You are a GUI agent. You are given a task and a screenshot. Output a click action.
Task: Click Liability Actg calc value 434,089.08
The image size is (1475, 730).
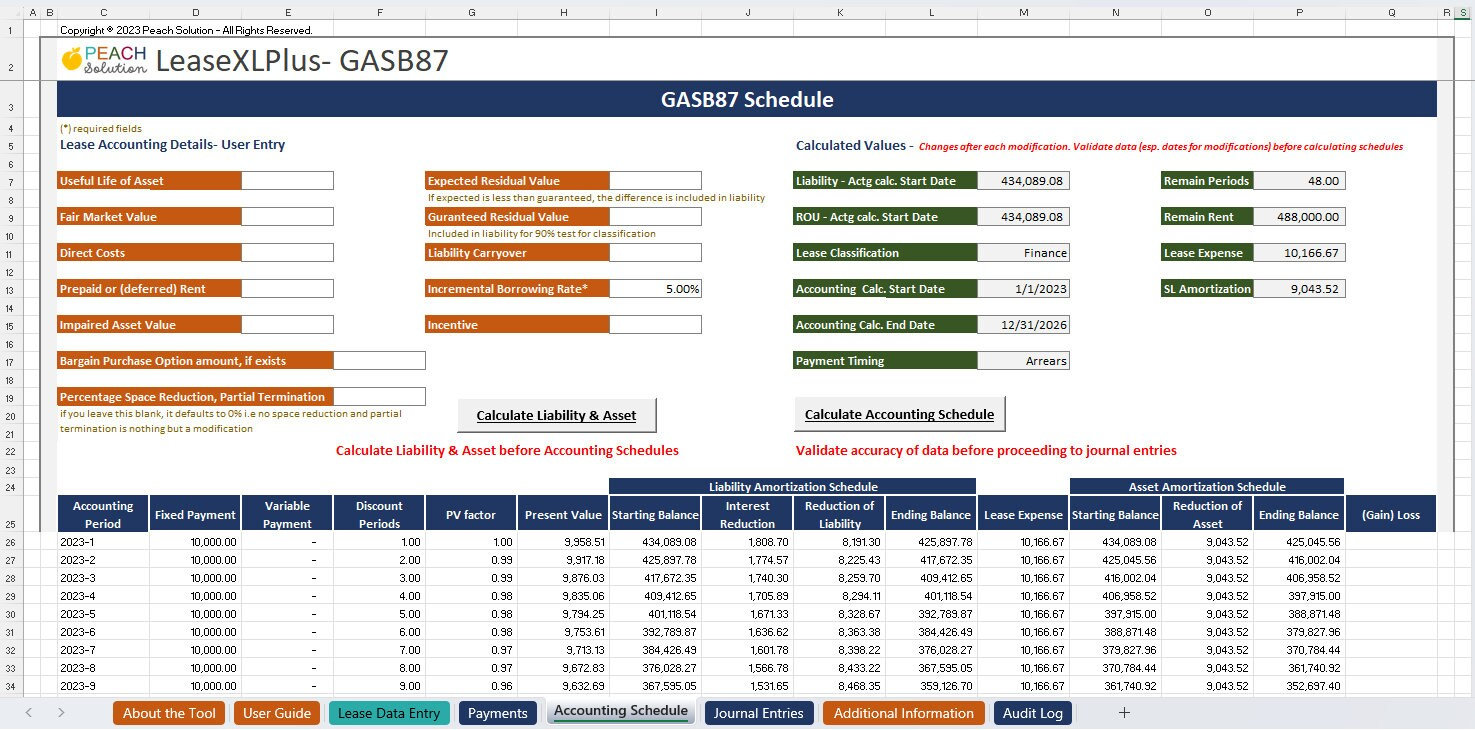(1023, 181)
